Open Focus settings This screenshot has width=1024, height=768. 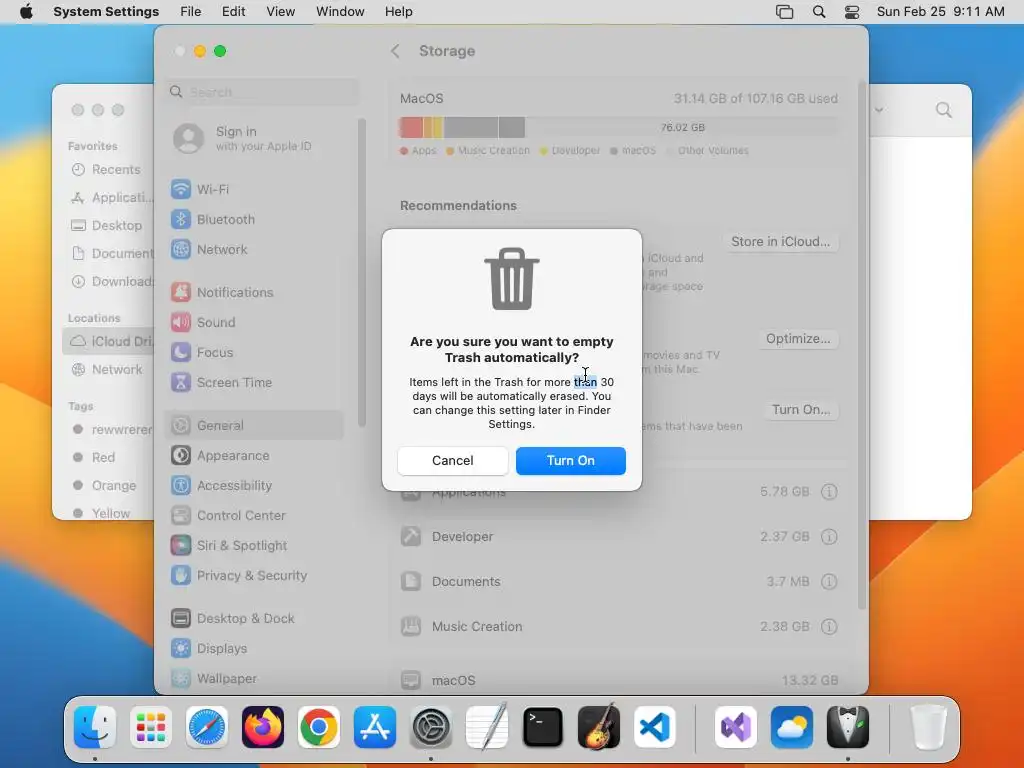[255, 352]
